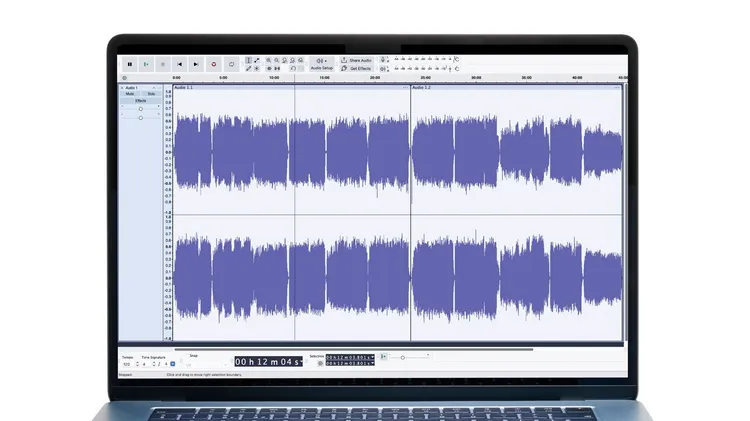Solo the Audio 1 track
This screenshot has height=421, width=750.
tap(150, 94)
